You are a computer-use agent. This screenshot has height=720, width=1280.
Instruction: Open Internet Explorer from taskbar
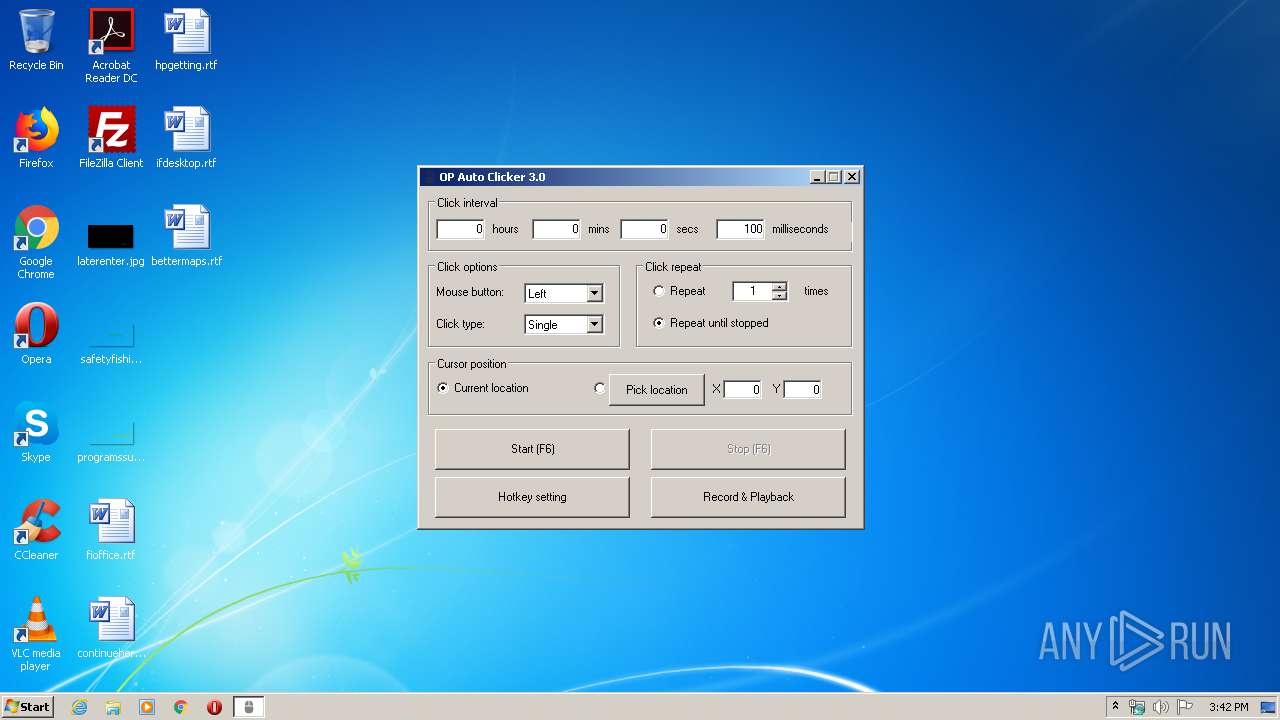point(79,707)
